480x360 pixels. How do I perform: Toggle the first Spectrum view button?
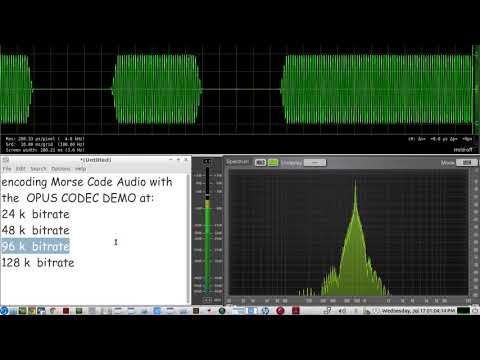pos(260,163)
